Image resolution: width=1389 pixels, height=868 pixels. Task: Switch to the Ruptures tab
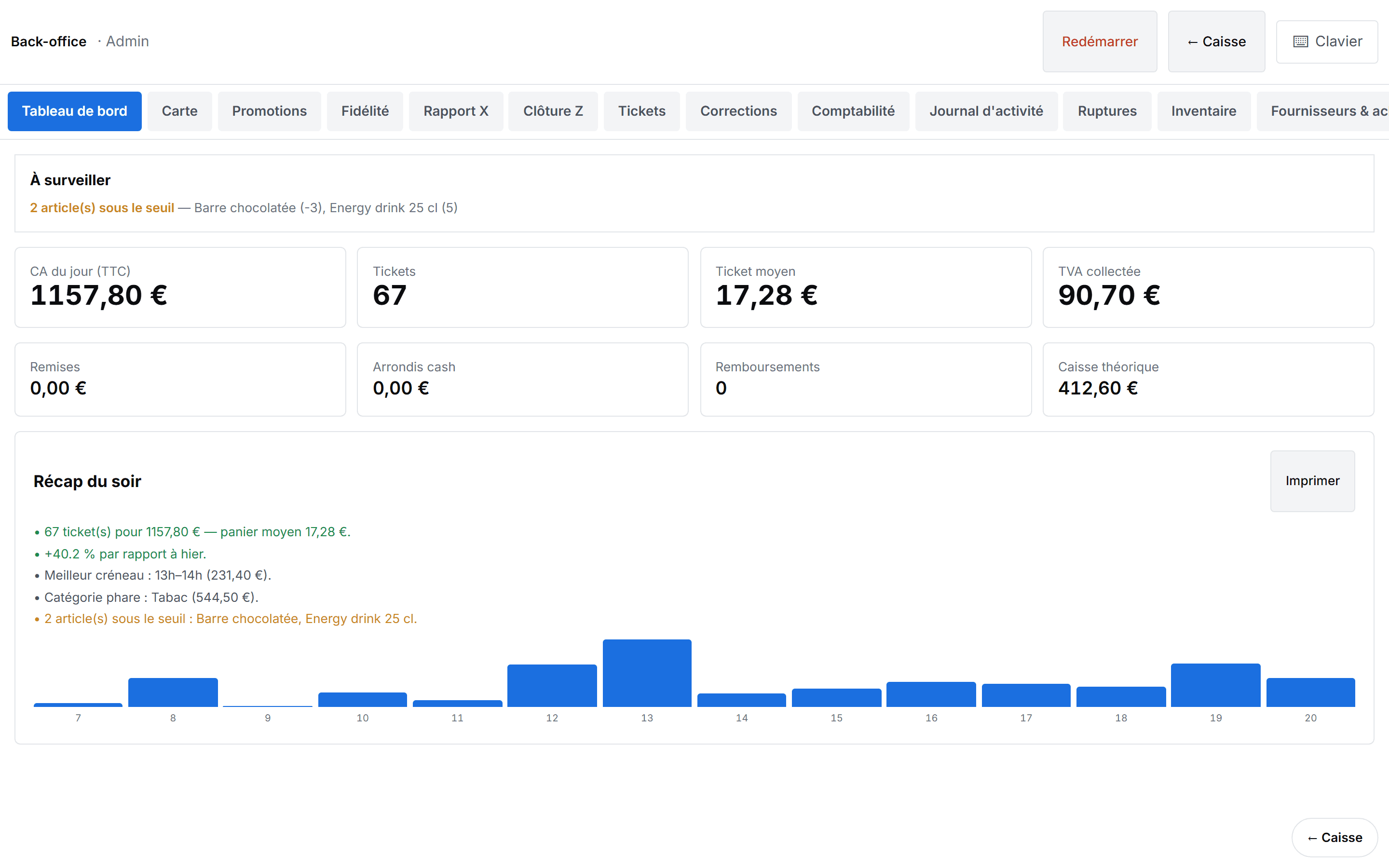tap(1106, 111)
